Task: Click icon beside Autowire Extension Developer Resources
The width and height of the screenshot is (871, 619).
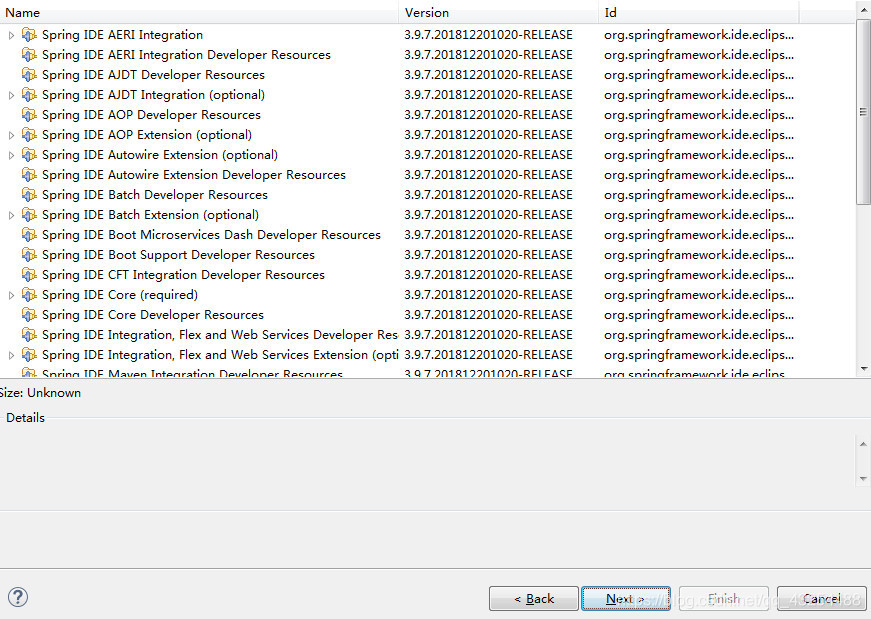Action: [29, 175]
